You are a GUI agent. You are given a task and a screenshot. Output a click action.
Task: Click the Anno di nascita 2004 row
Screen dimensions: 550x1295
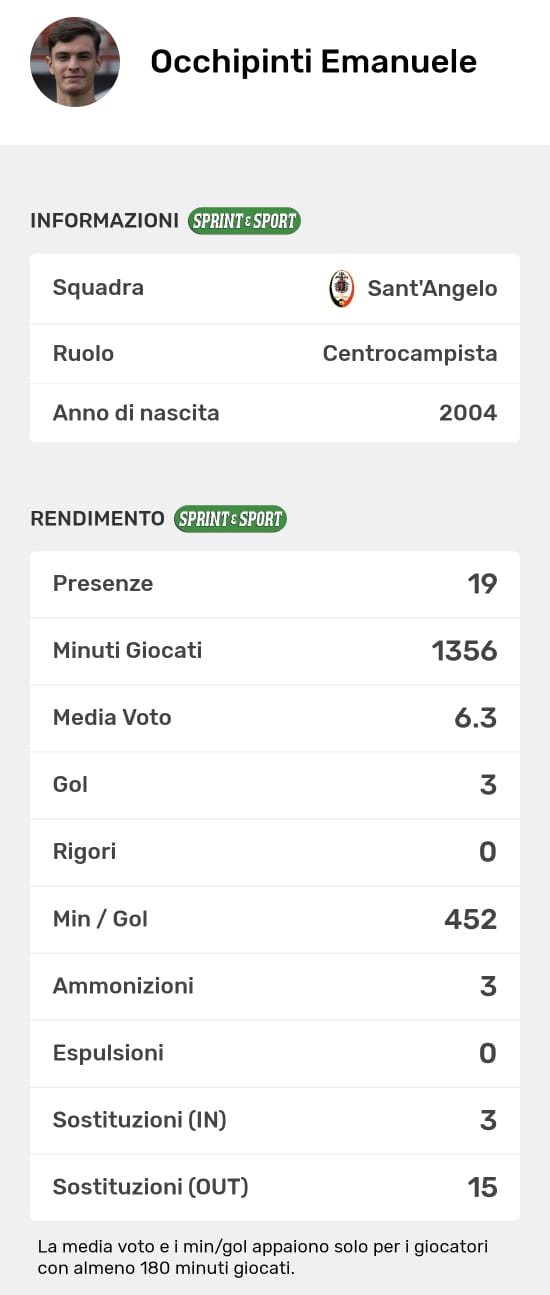coord(275,413)
